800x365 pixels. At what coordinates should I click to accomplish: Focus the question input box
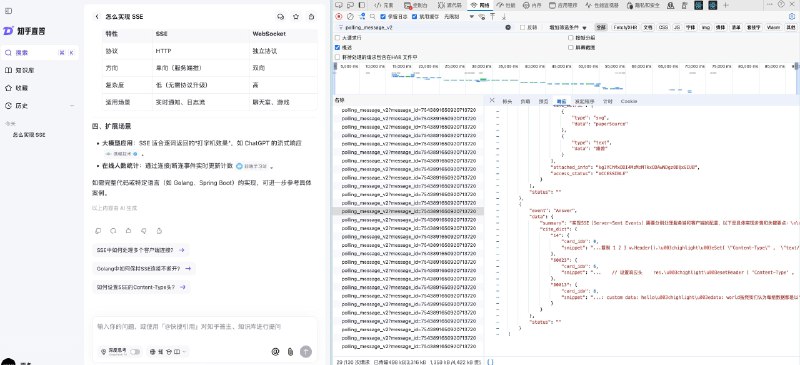(x=204, y=327)
